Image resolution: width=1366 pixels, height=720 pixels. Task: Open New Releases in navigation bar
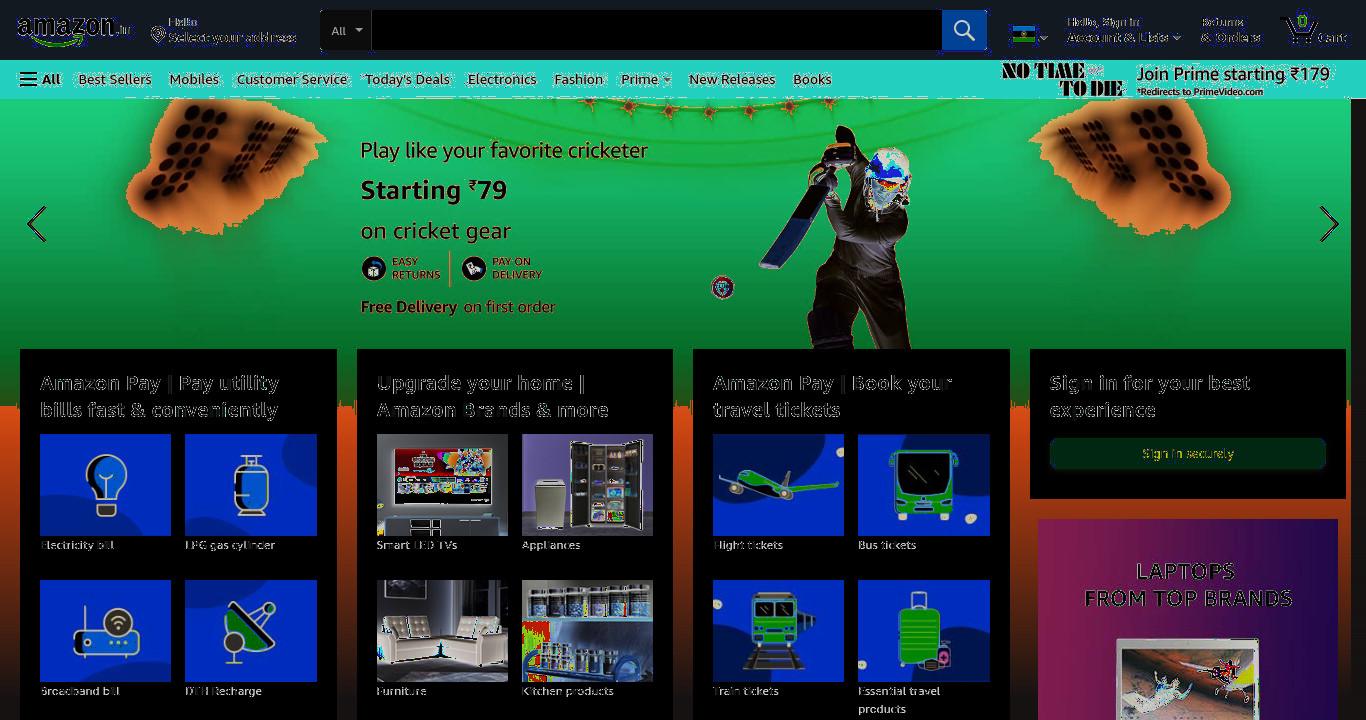[732, 79]
